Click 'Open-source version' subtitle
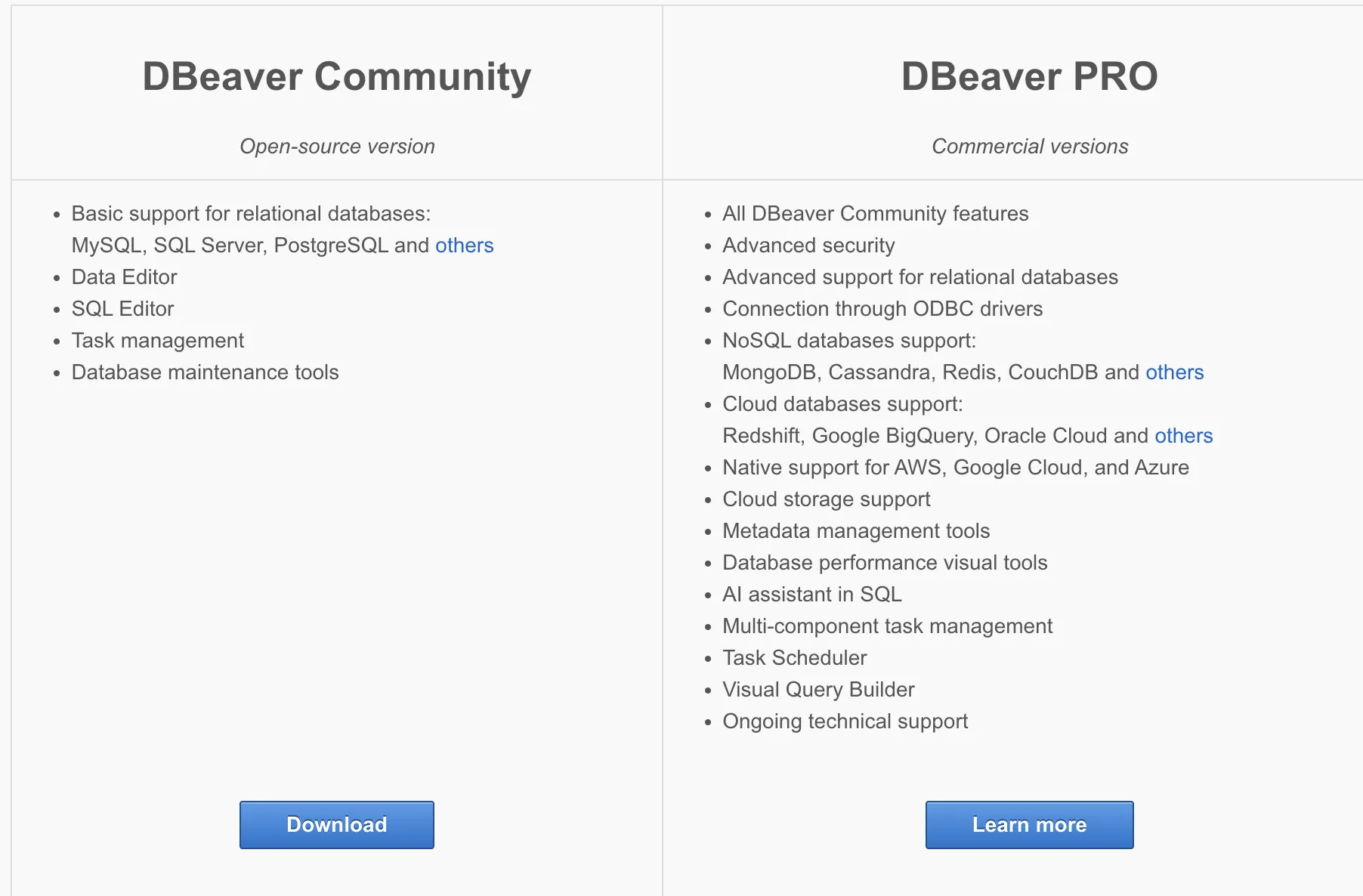Screen dimensions: 1363x896 click(337, 147)
